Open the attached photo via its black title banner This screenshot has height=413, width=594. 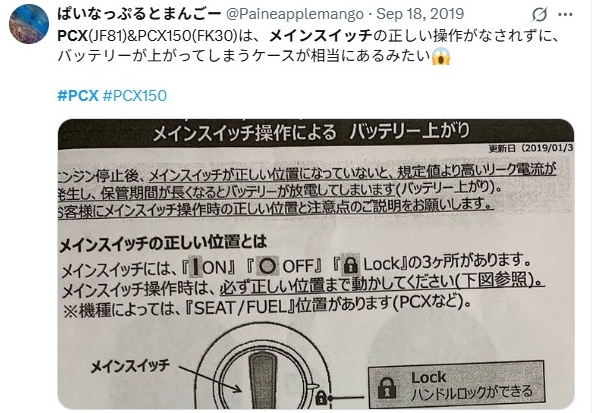click(x=316, y=134)
